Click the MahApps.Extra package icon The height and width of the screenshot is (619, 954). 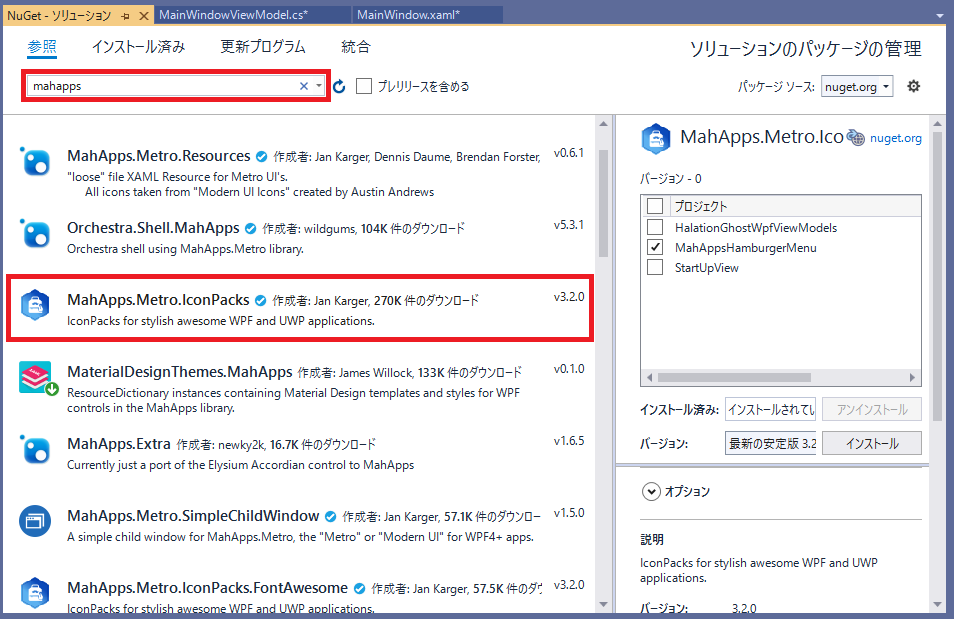[35, 450]
